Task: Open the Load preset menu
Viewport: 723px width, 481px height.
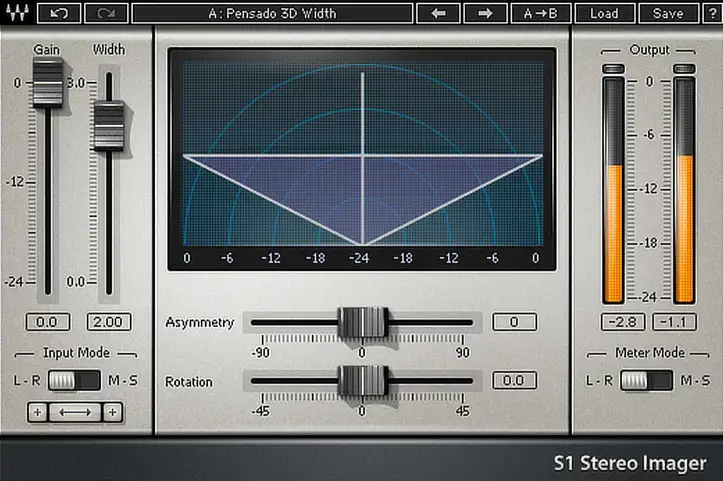Action: 604,13
